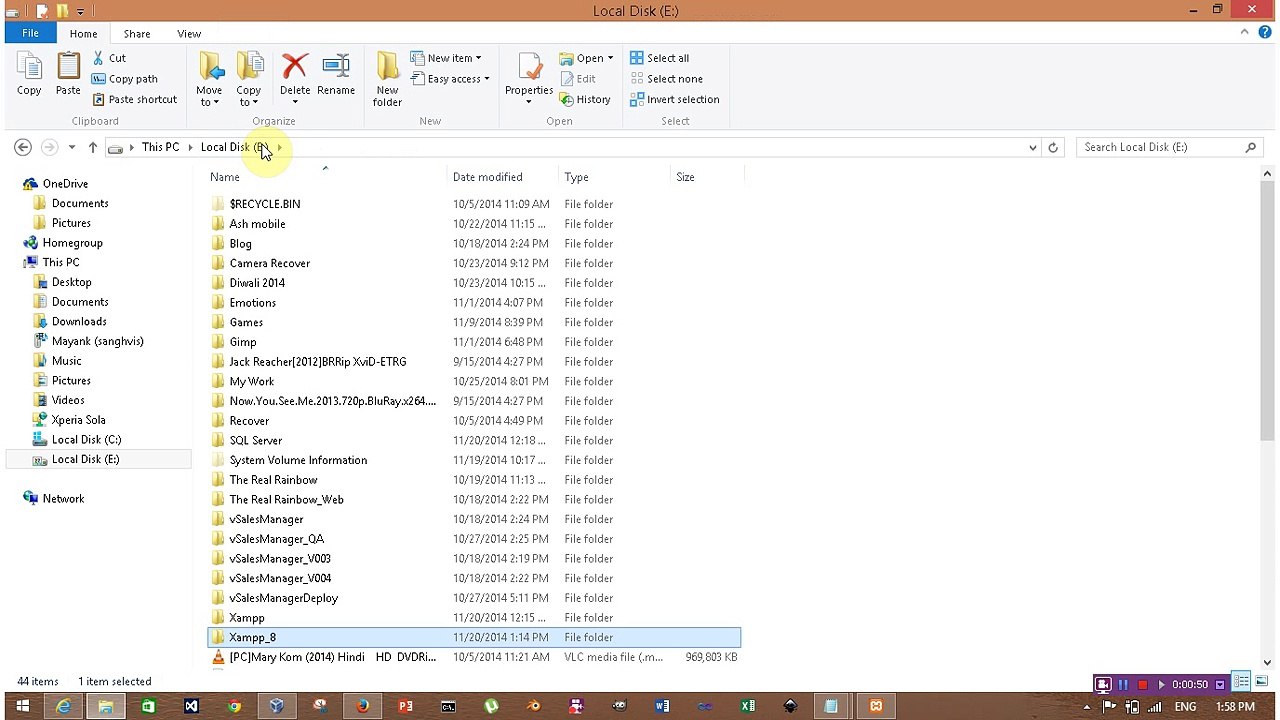
Task: Click the Search Local Disk (E:) field
Action: pyautogui.click(x=1169, y=147)
